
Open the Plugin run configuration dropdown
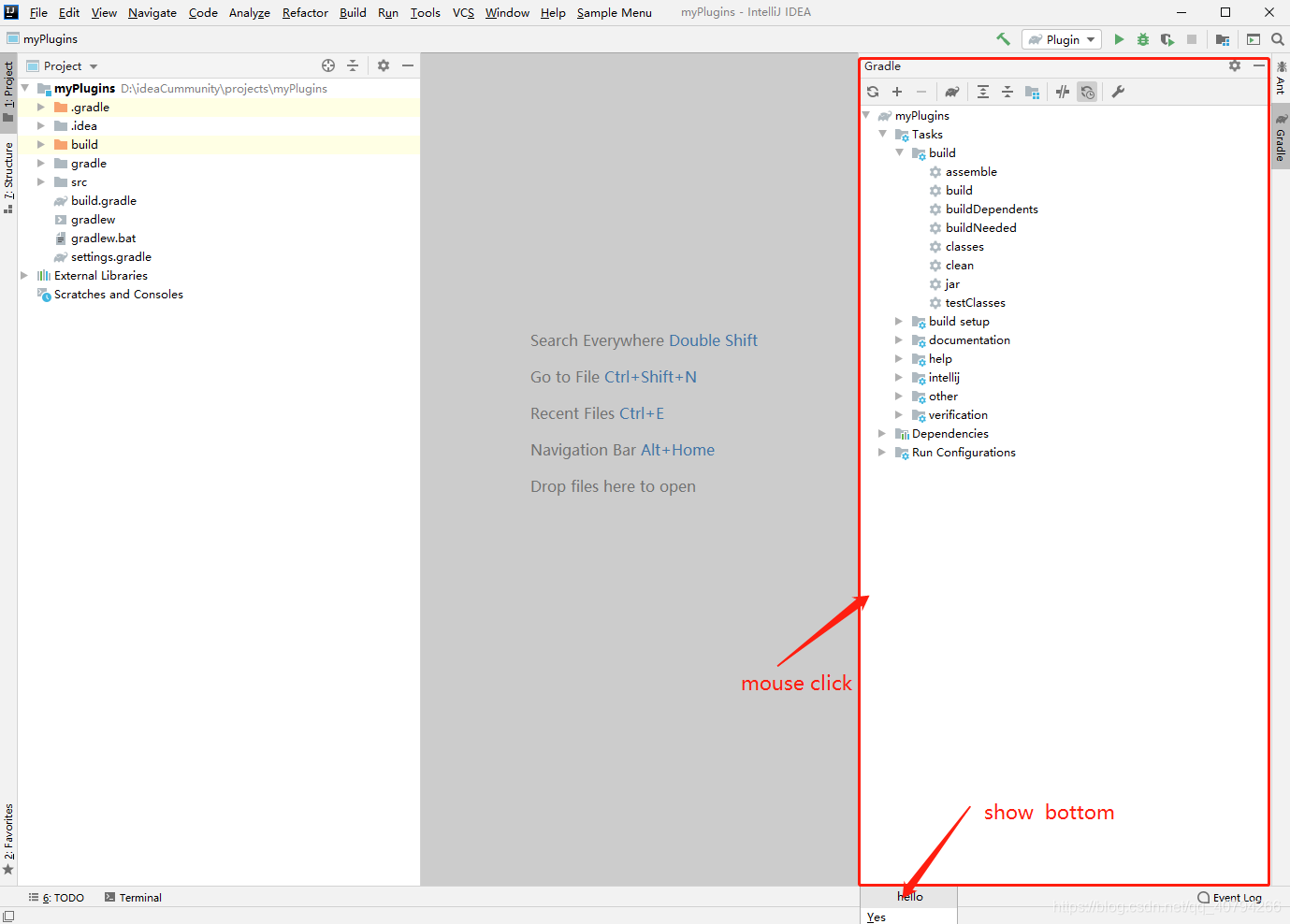[x=1062, y=39]
